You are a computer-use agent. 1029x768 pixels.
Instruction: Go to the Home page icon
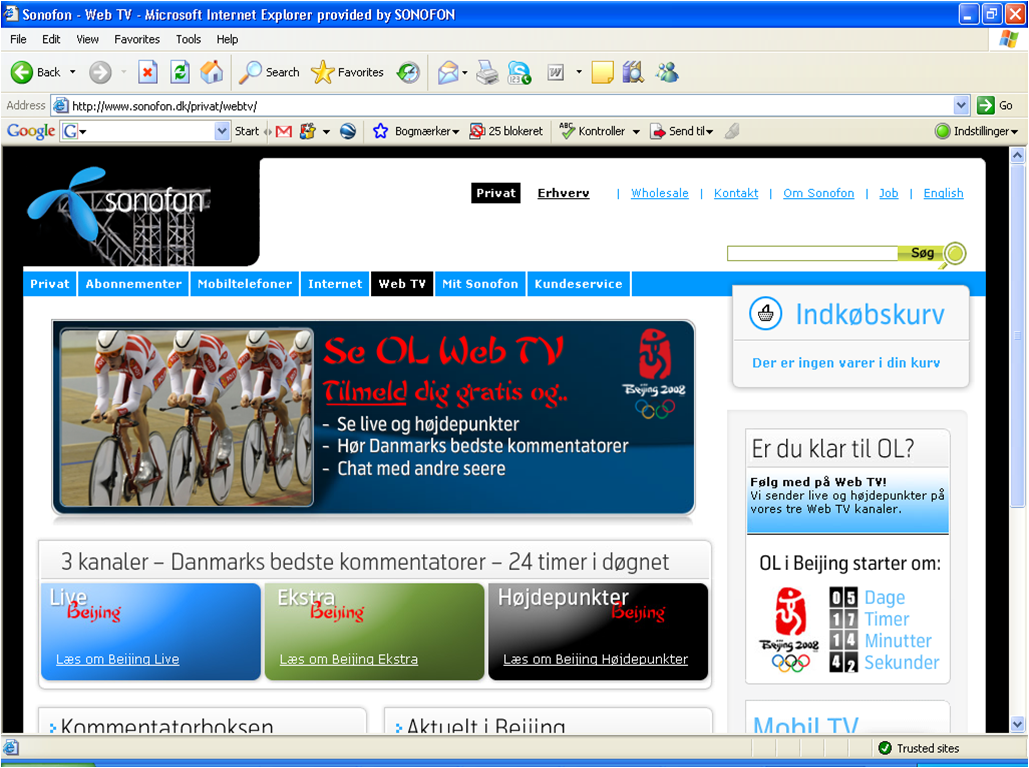coord(211,72)
